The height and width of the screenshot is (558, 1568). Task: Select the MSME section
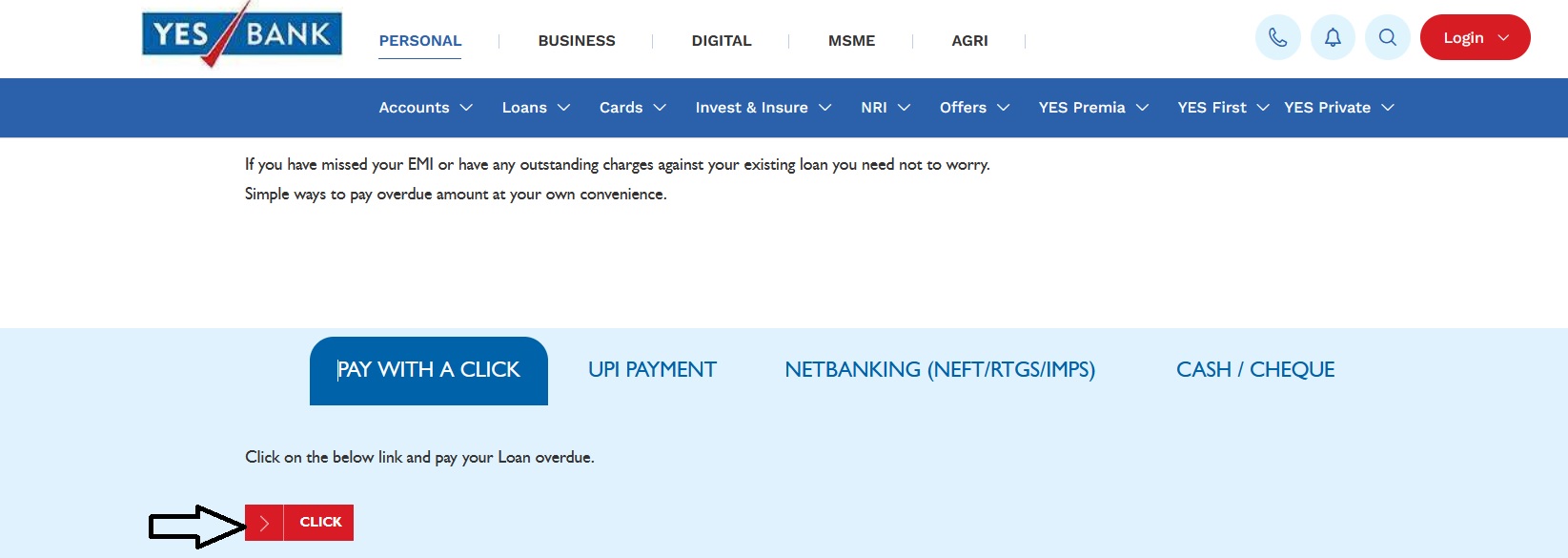(851, 41)
